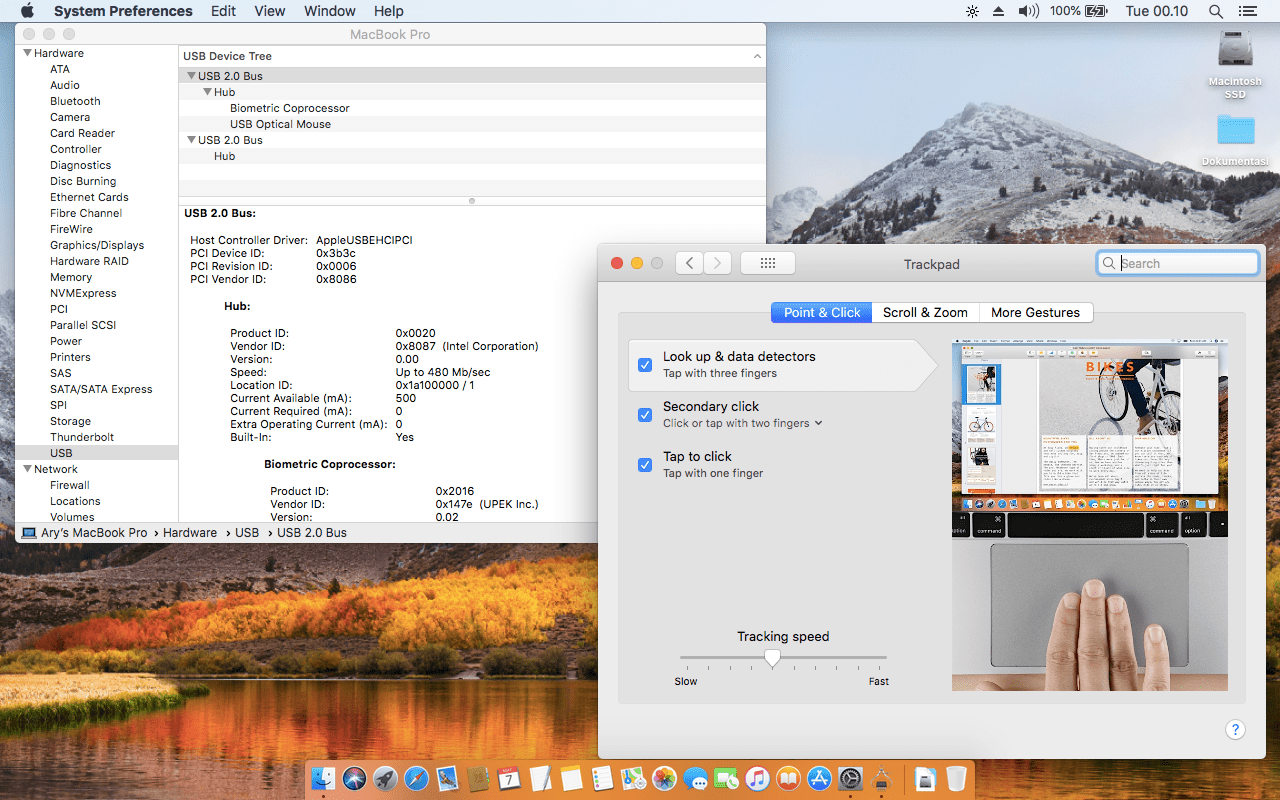Click the trackpad gesture preview video
1280x800 pixels.
pos(1090,516)
